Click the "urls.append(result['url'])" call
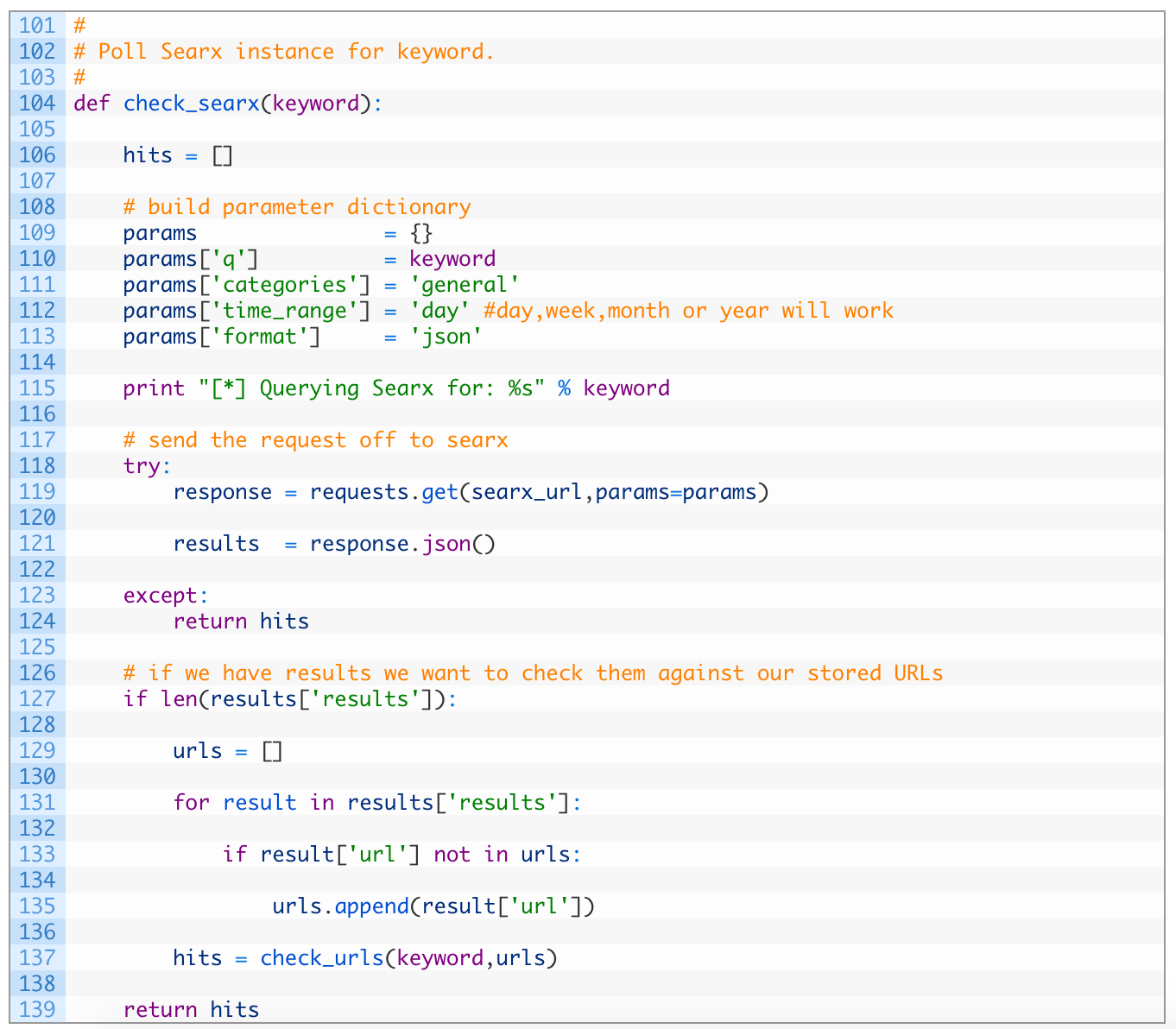The width and height of the screenshot is (1176, 1029). [433, 906]
